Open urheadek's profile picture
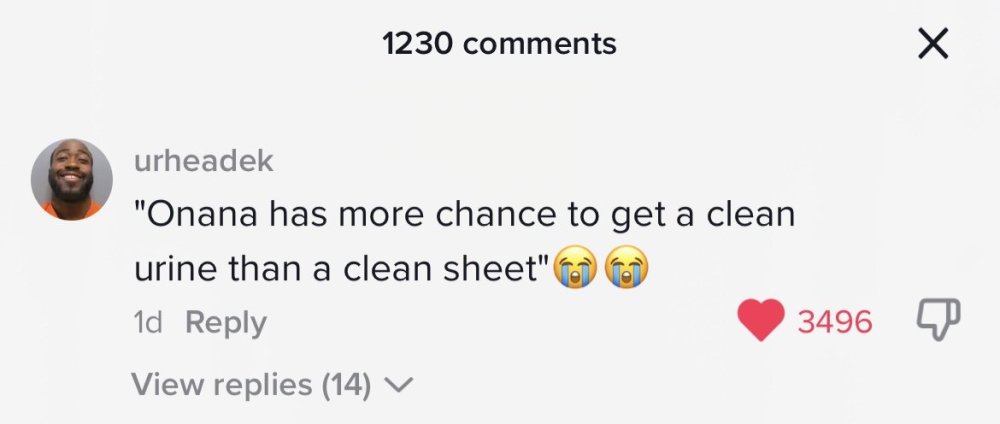The image size is (1000, 424). click(x=71, y=179)
